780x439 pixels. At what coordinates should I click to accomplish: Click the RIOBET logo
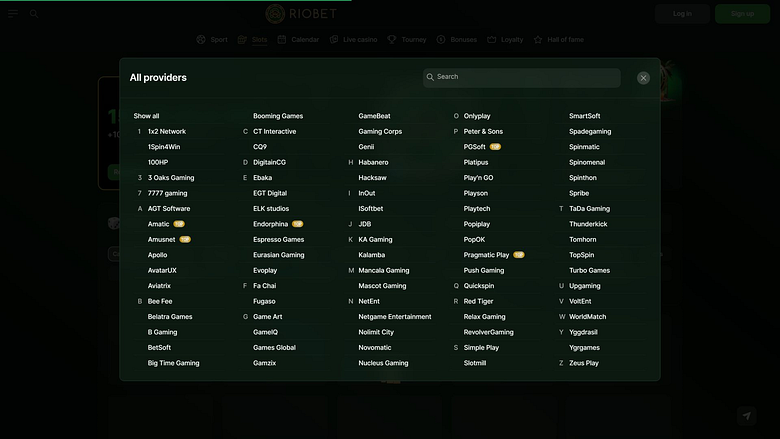click(x=301, y=14)
